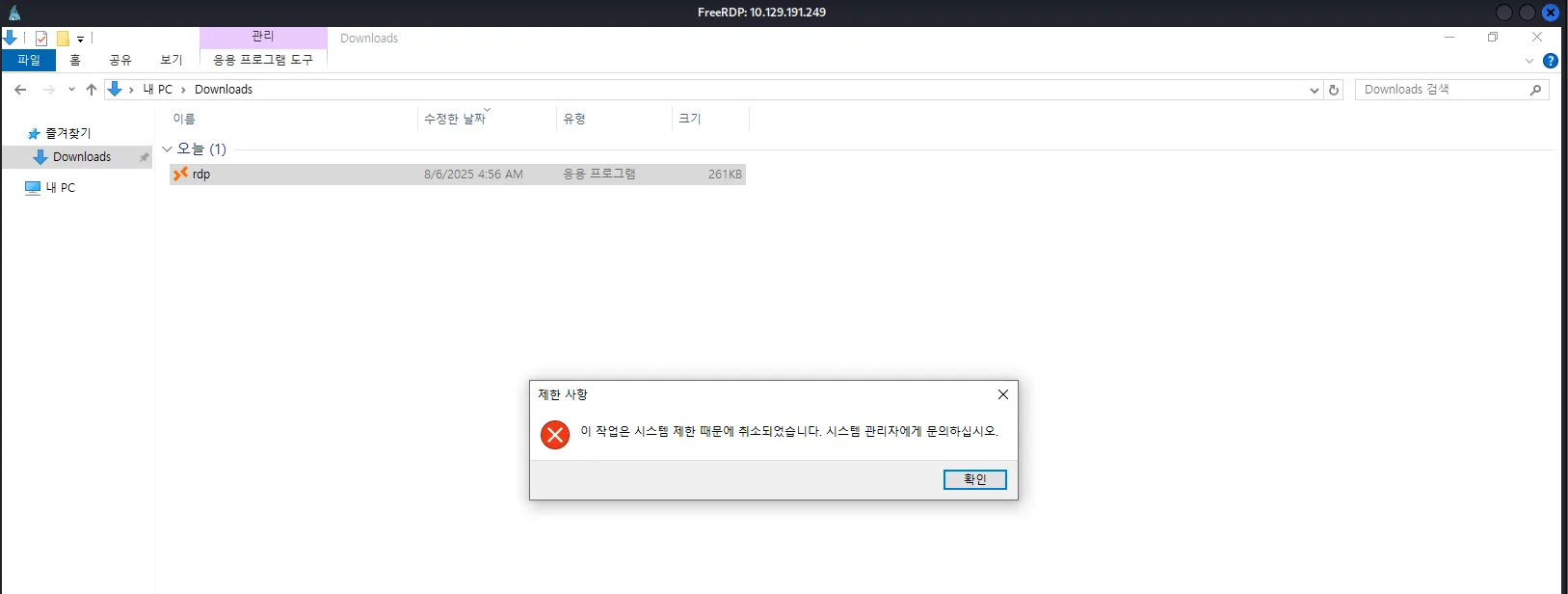Refresh the Downloads folder view
Image resolution: width=1568 pixels, height=594 pixels.
pyautogui.click(x=1334, y=90)
